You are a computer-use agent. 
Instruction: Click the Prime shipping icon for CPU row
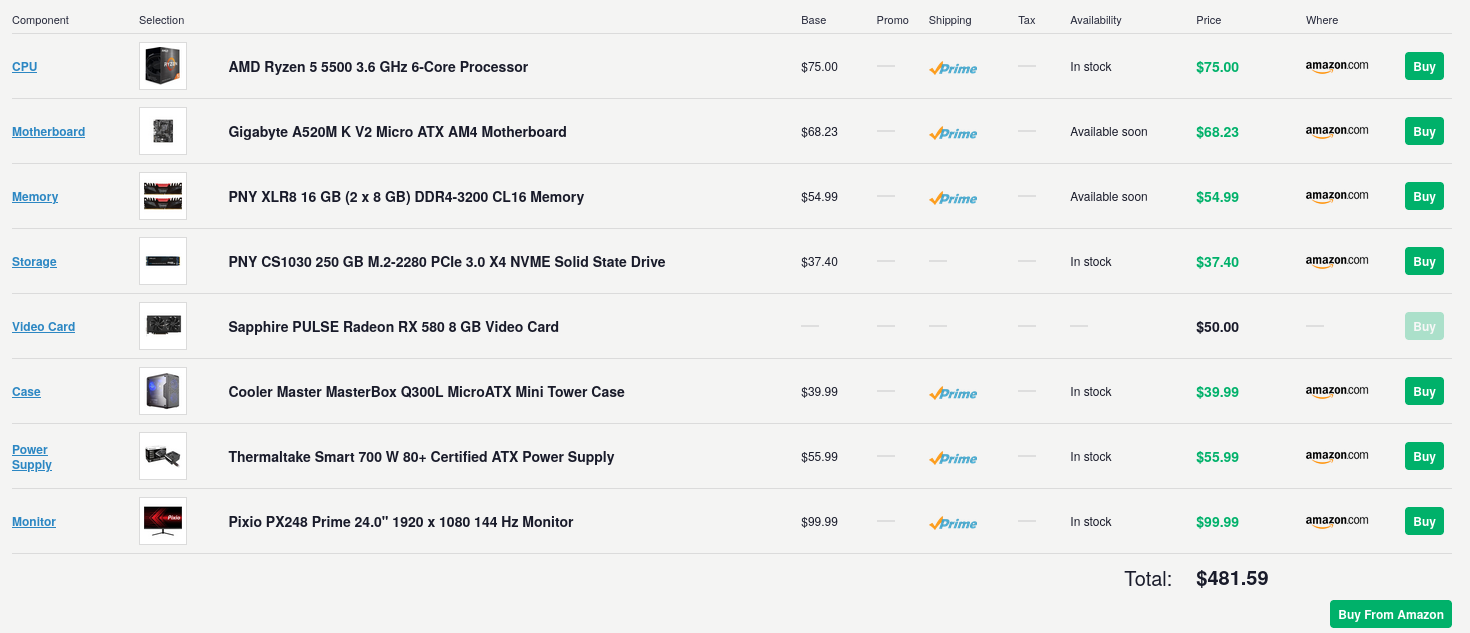click(953, 68)
